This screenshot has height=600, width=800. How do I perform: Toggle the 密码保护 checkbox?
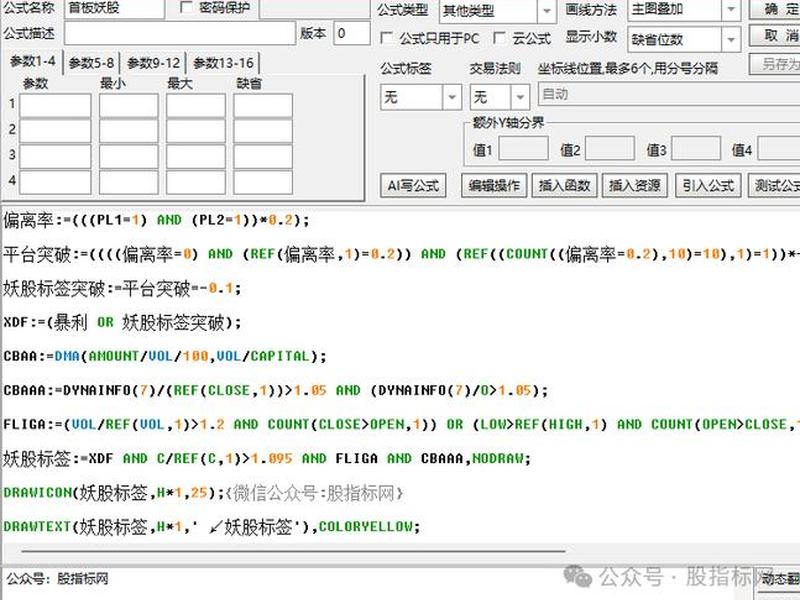pyautogui.click(x=187, y=7)
